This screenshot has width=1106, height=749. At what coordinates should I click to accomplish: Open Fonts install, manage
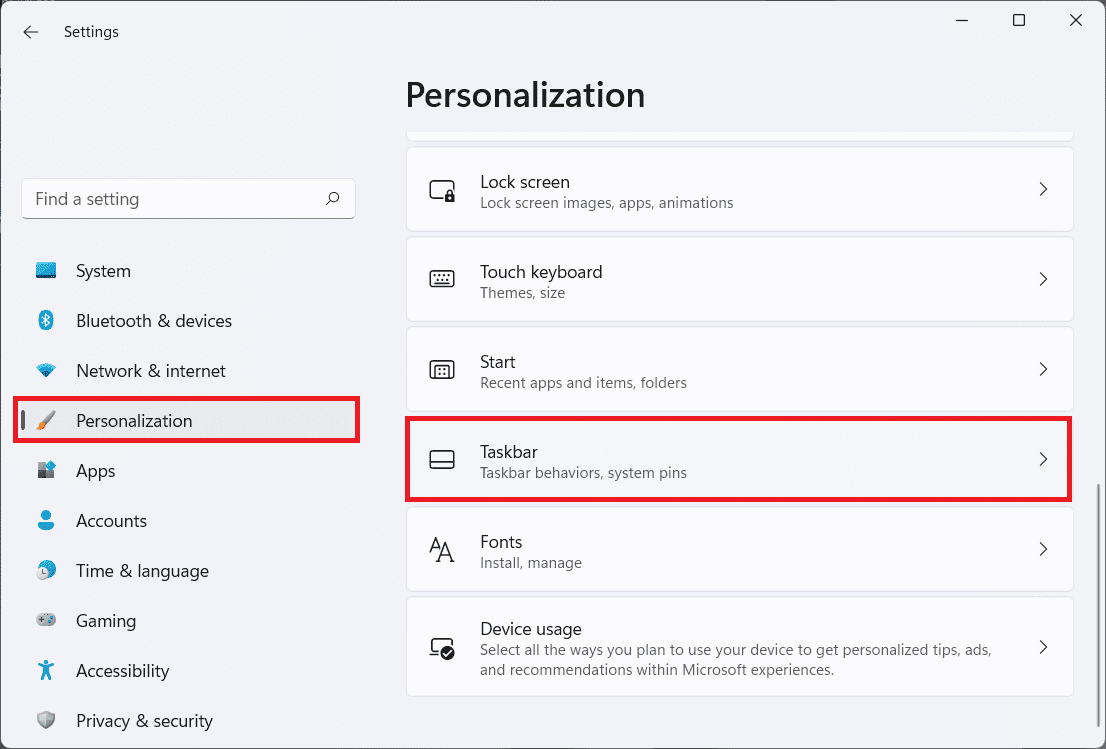click(x=740, y=549)
